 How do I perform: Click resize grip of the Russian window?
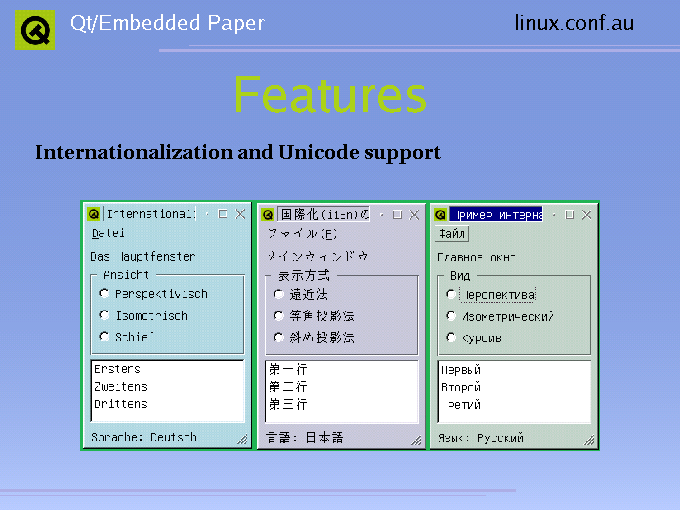tap(589, 439)
